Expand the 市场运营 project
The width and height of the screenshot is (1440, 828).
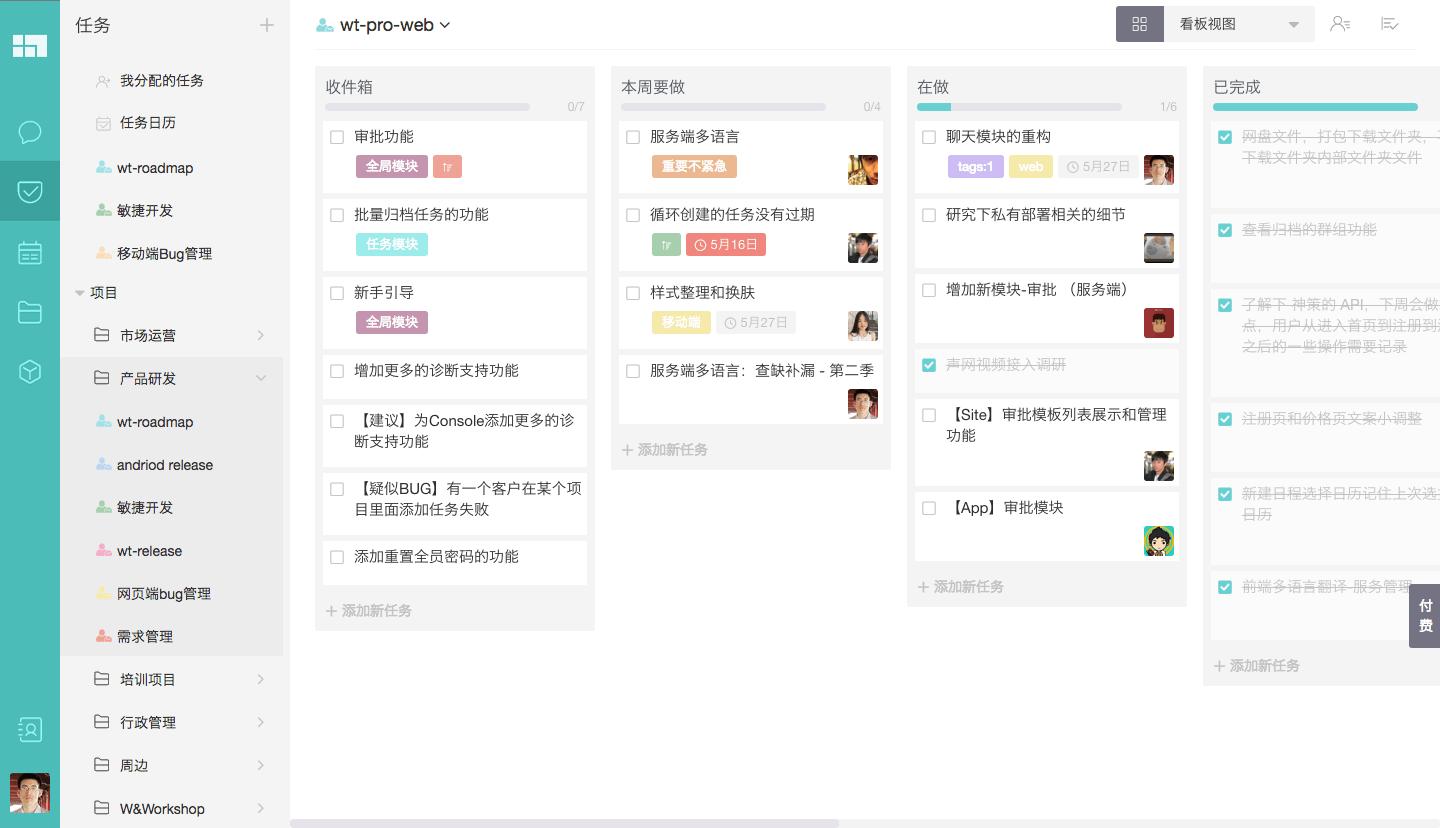click(x=261, y=335)
